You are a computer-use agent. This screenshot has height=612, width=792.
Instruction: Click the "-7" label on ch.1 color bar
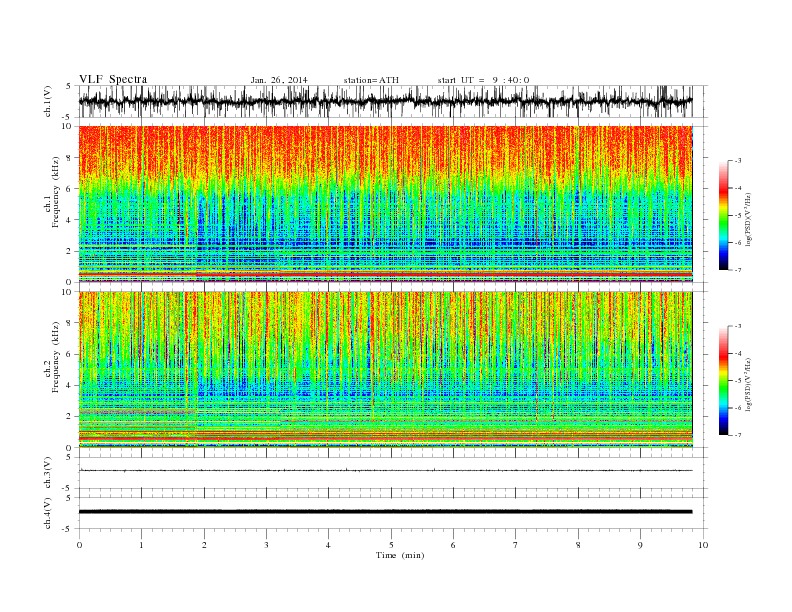pyautogui.click(x=738, y=270)
